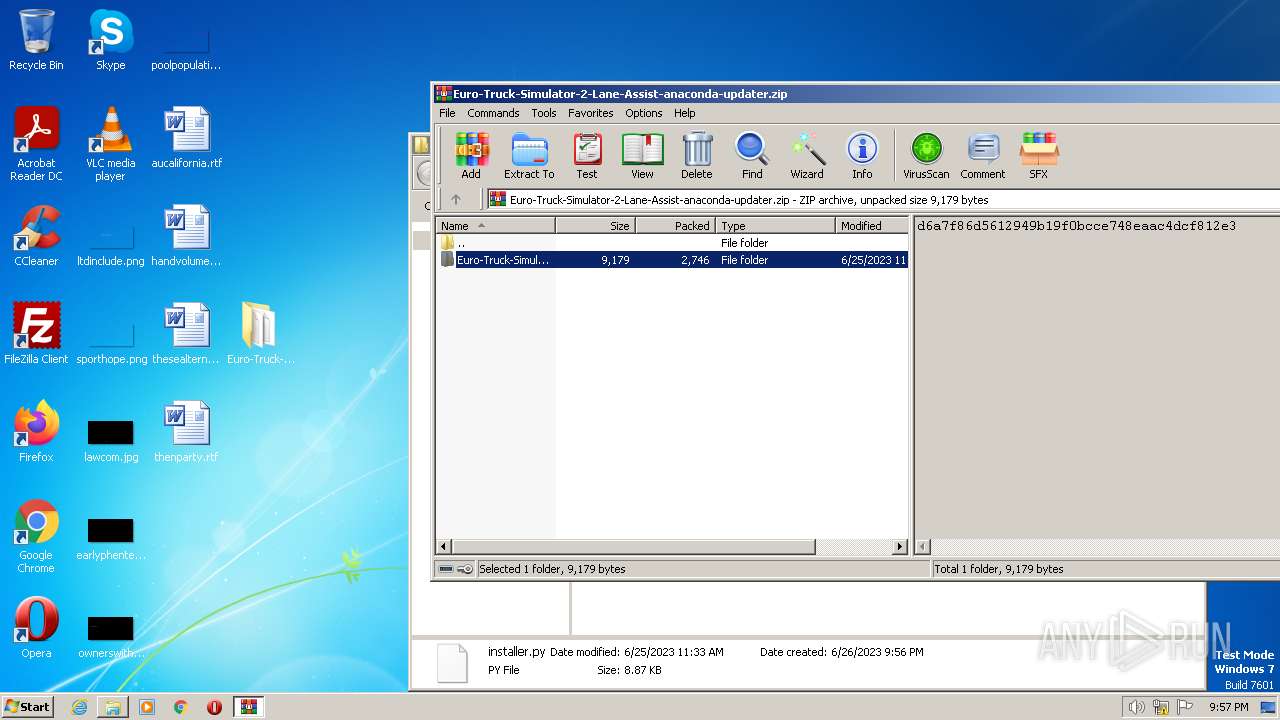Select sporthope.png desktop file
1280x720 pixels.
110,342
